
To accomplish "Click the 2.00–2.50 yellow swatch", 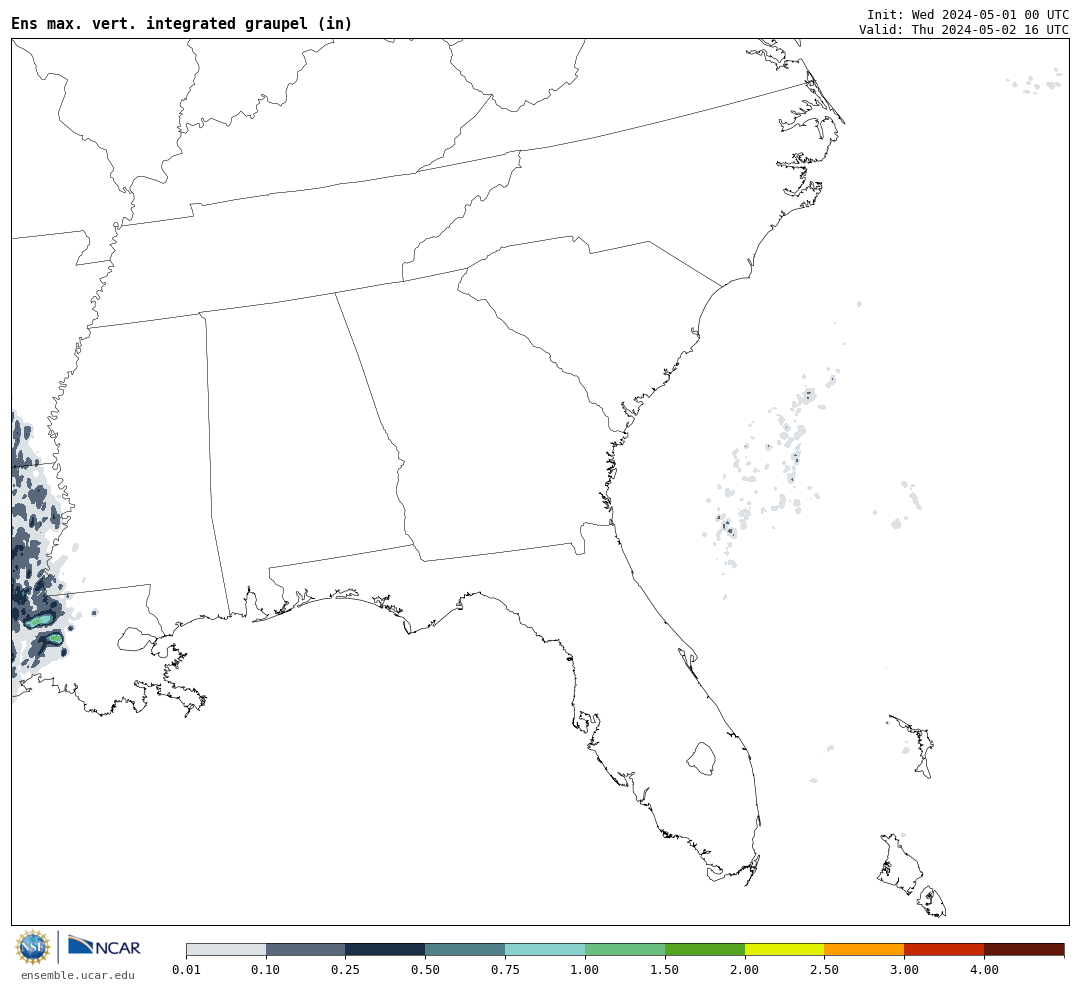I will point(785,950).
